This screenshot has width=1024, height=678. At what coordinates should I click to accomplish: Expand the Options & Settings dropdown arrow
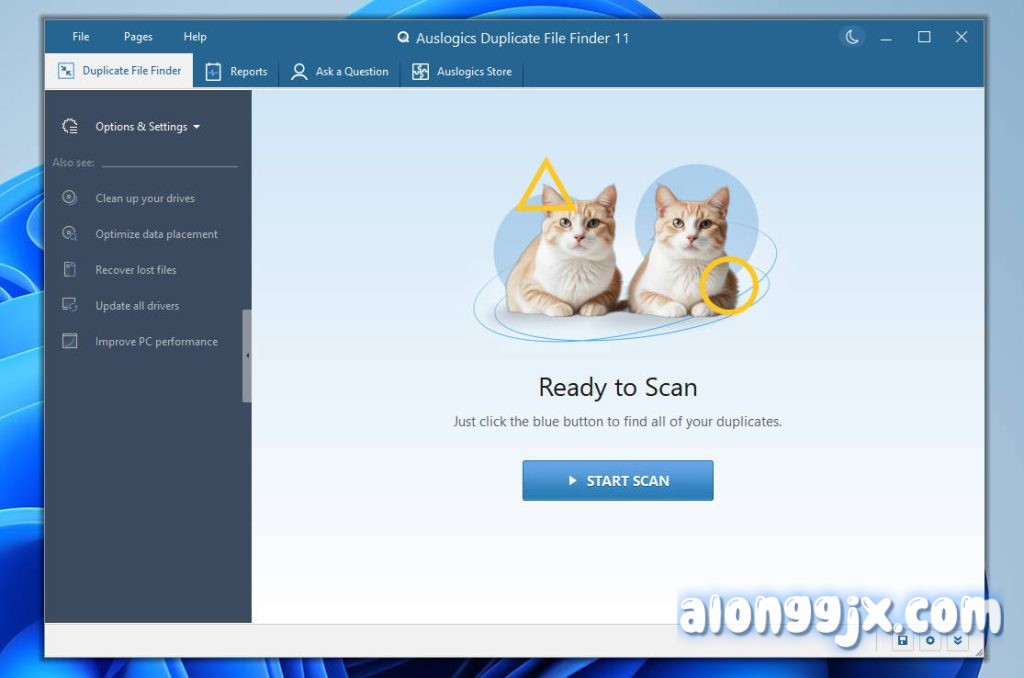pyautogui.click(x=196, y=127)
